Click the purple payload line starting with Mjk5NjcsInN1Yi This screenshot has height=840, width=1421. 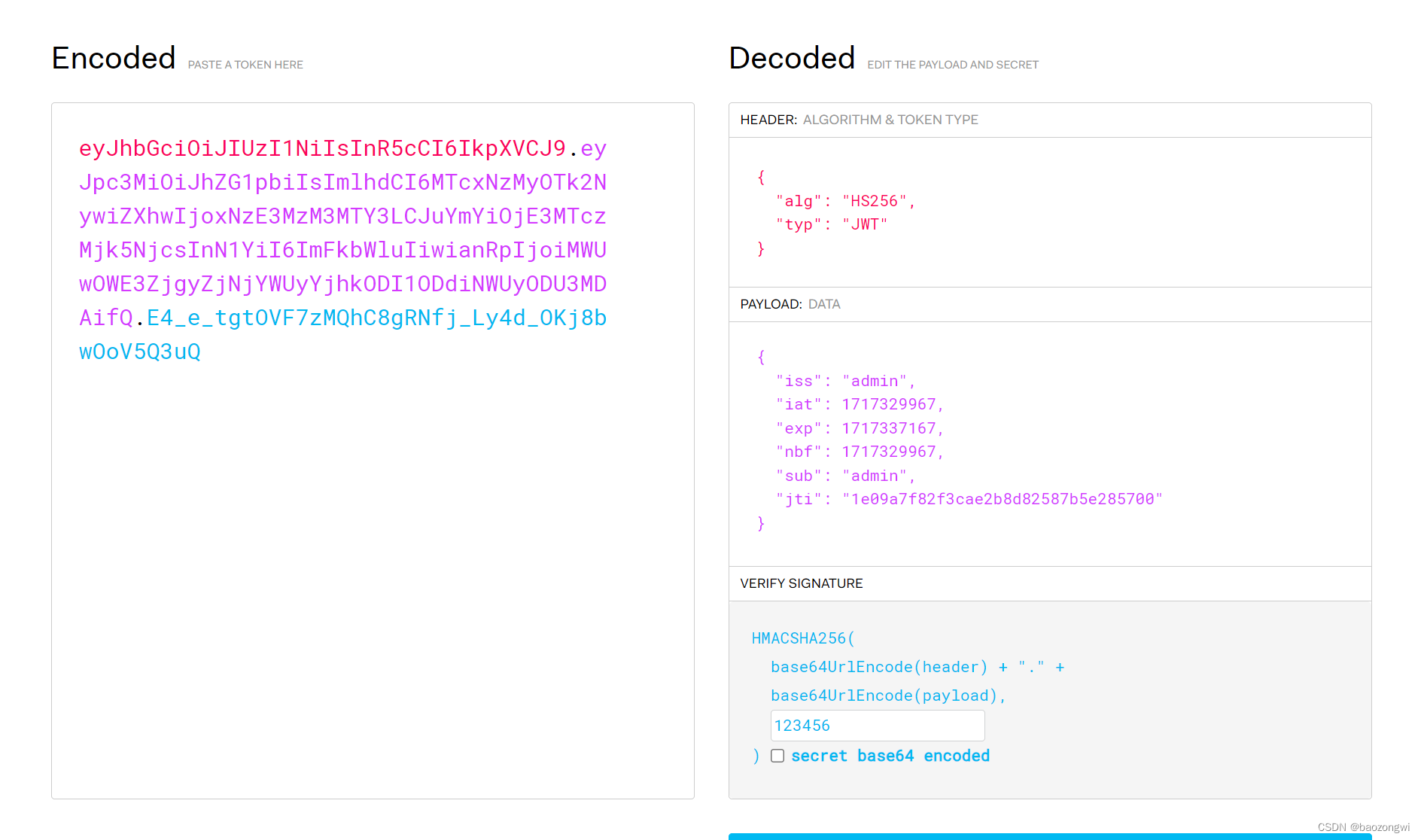[342, 250]
